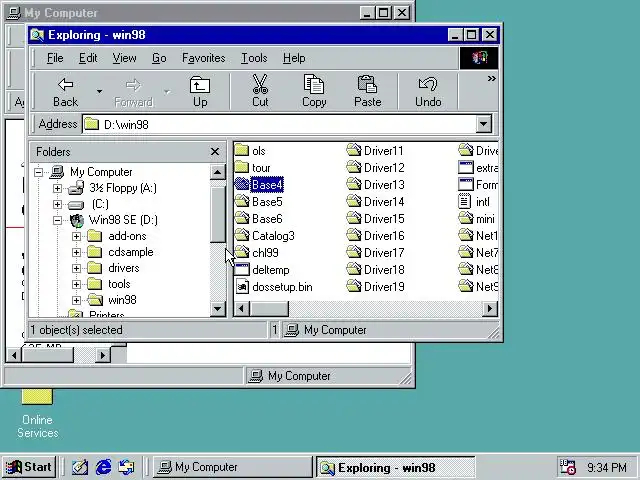Select the cdsample folder in tree
Viewport: 640px width, 480px height.
(x=131, y=252)
